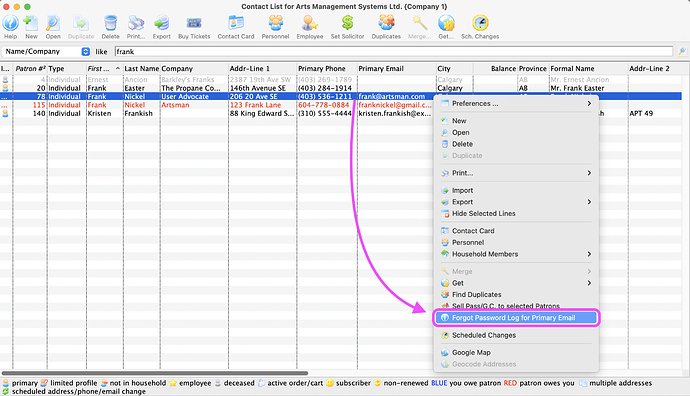Sort by the City column header
This screenshot has height=396, width=690.
coord(455,69)
